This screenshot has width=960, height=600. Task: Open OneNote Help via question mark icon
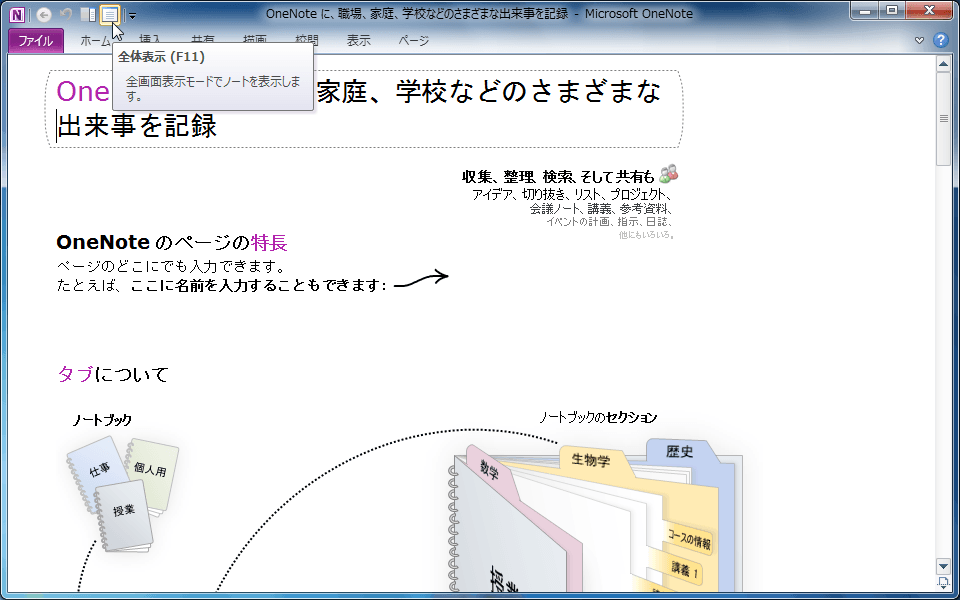940,40
